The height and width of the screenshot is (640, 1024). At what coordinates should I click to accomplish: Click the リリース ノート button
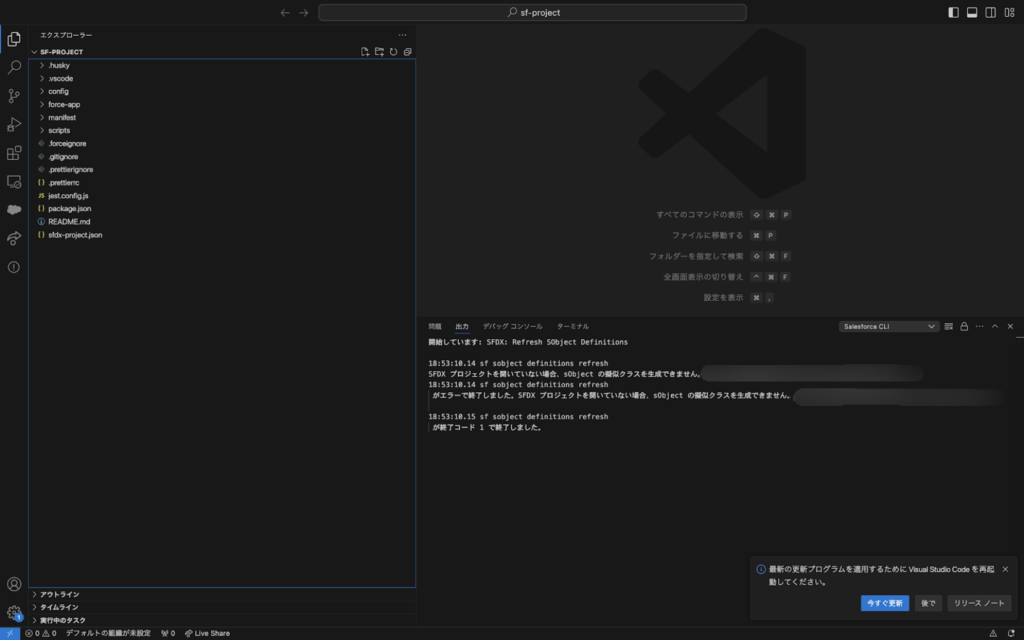click(x=979, y=603)
